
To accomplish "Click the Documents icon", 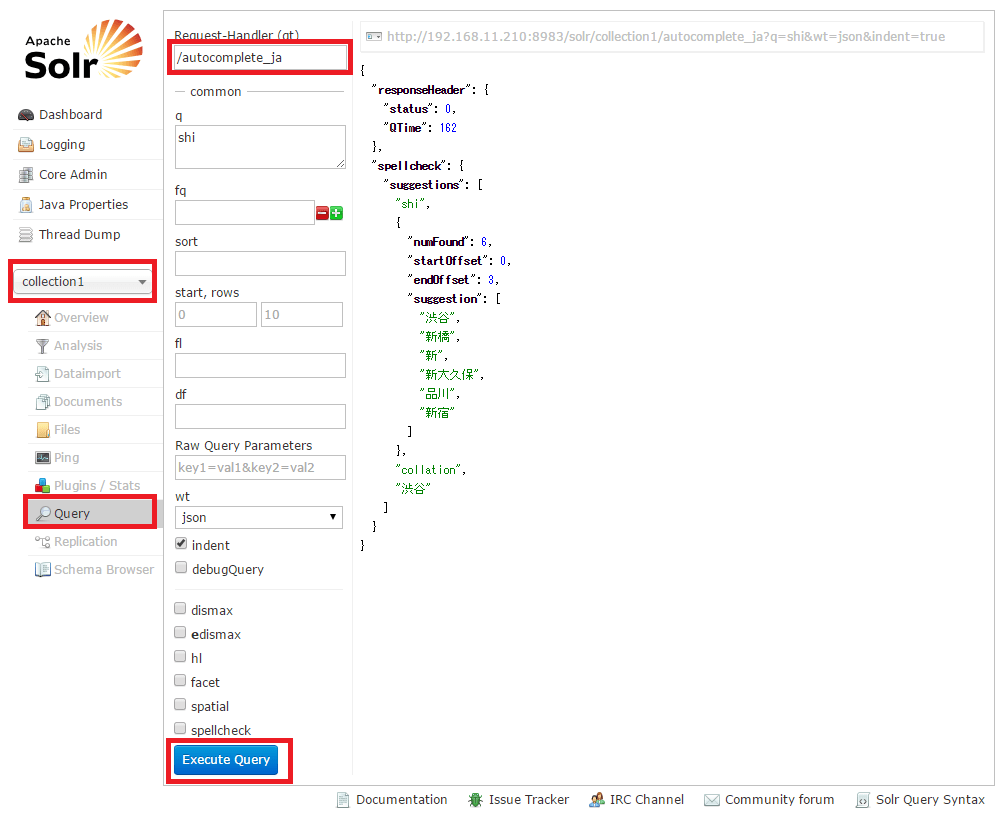I will 42,402.
